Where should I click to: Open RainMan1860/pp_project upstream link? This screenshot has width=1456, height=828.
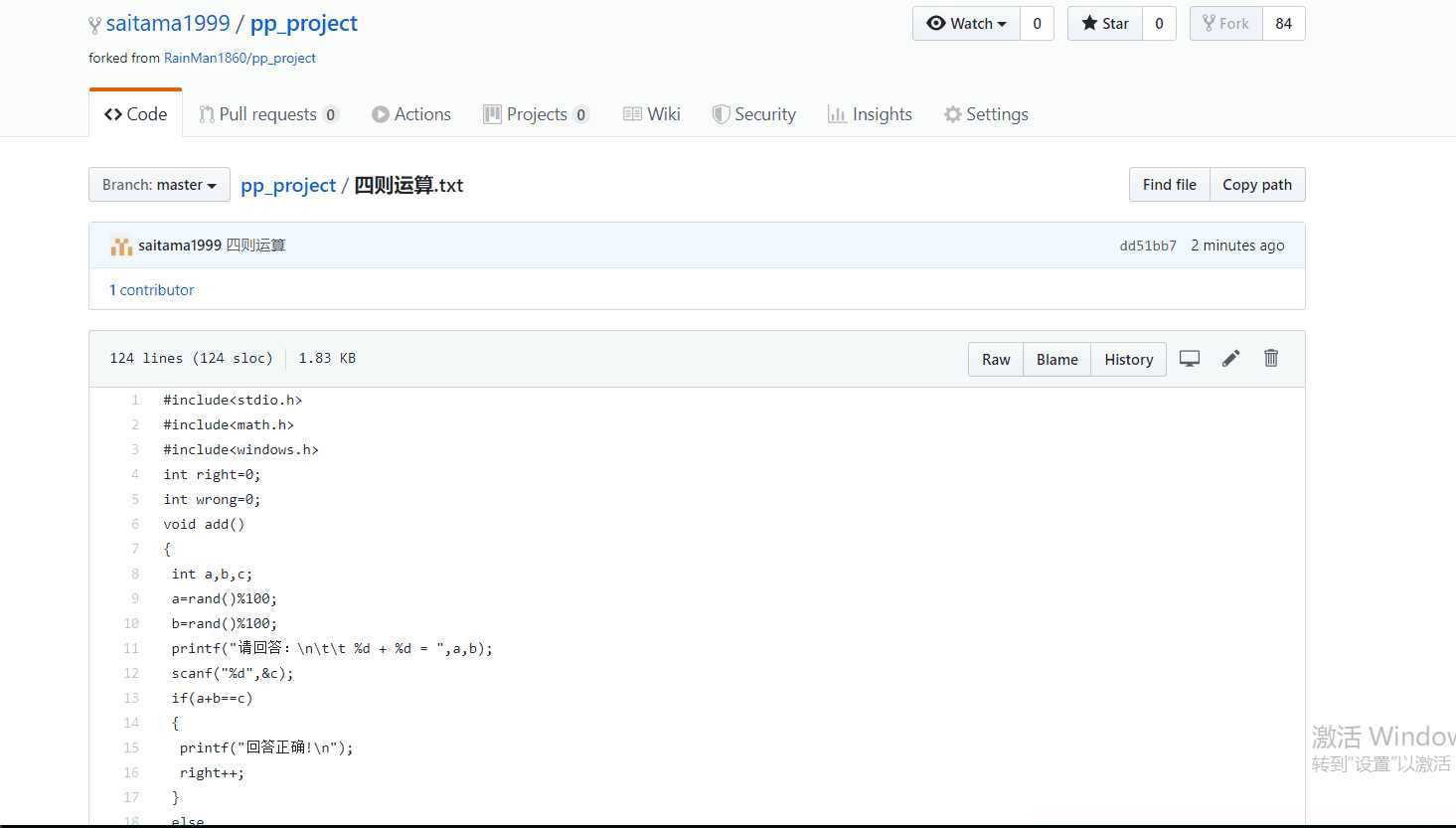pos(240,58)
